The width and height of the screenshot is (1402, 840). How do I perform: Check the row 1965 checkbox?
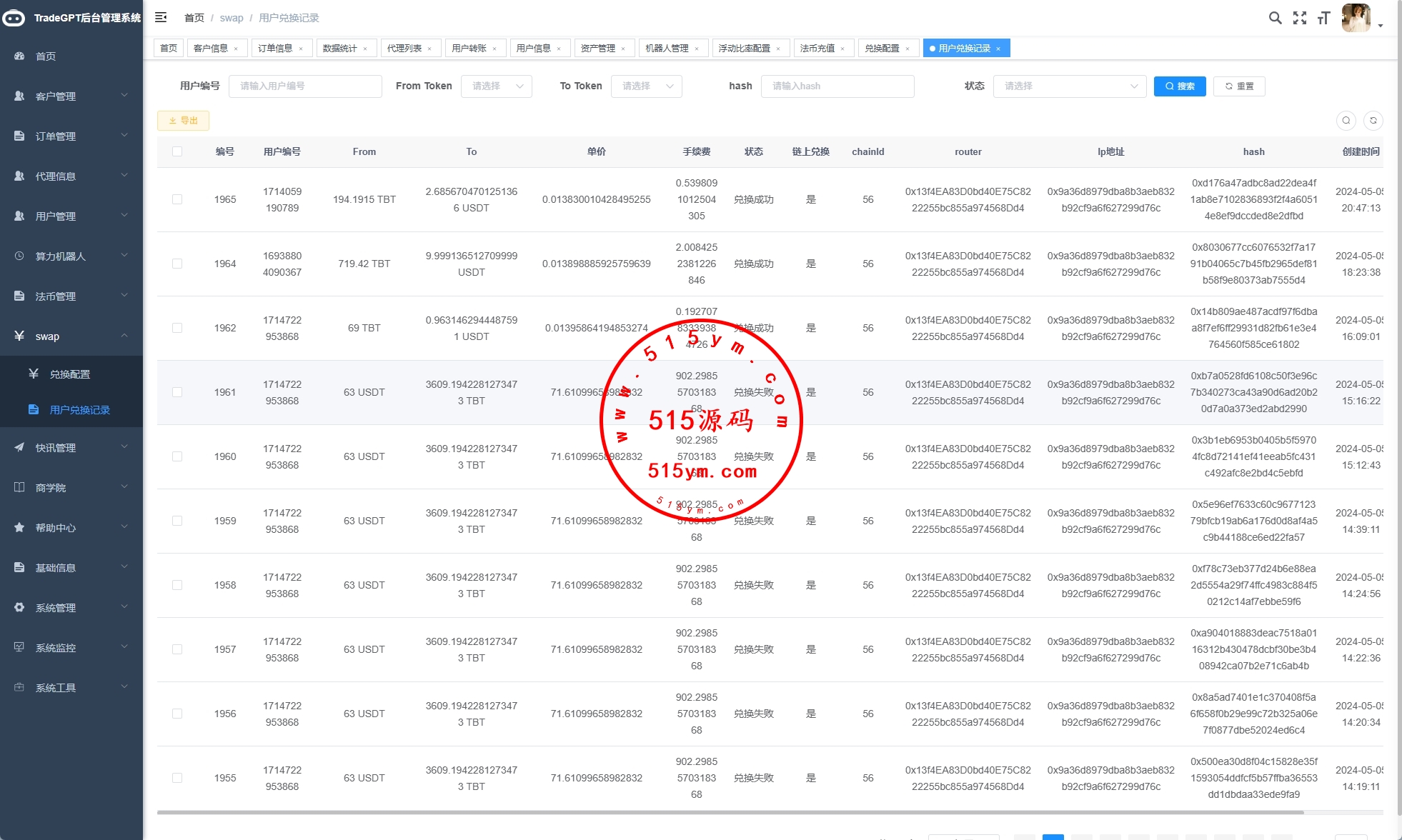pos(177,199)
